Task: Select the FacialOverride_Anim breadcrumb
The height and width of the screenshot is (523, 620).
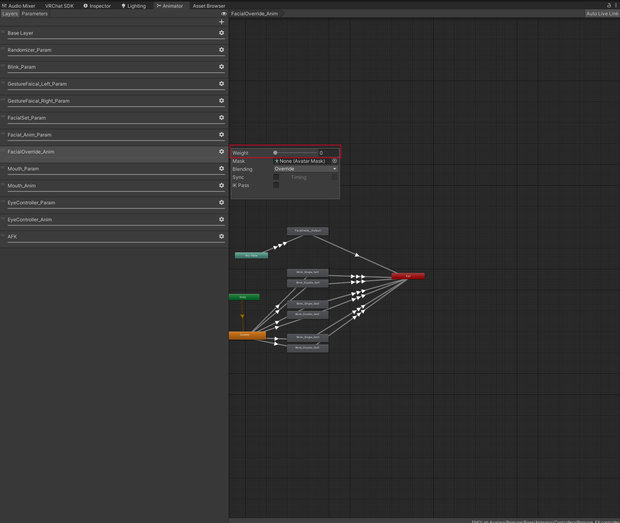Action: (255, 13)
